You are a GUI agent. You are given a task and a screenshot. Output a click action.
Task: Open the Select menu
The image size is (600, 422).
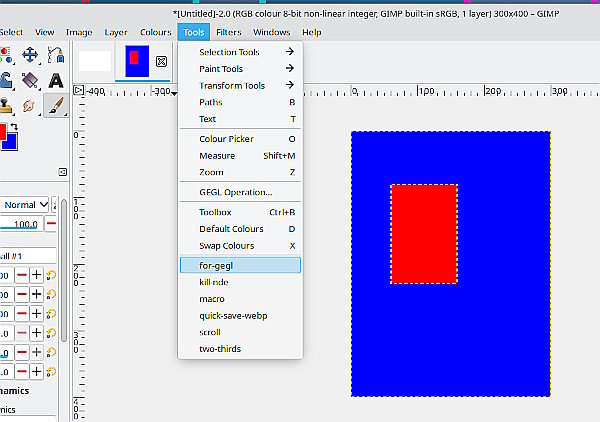pyautogui.click(x=11, y=32)
